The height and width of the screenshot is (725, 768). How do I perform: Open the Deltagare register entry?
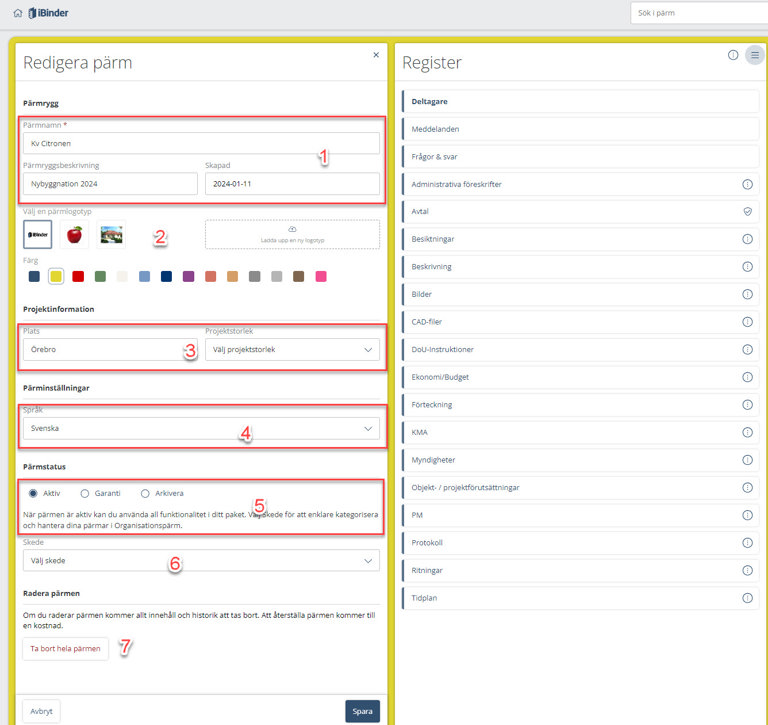point(581,101)
